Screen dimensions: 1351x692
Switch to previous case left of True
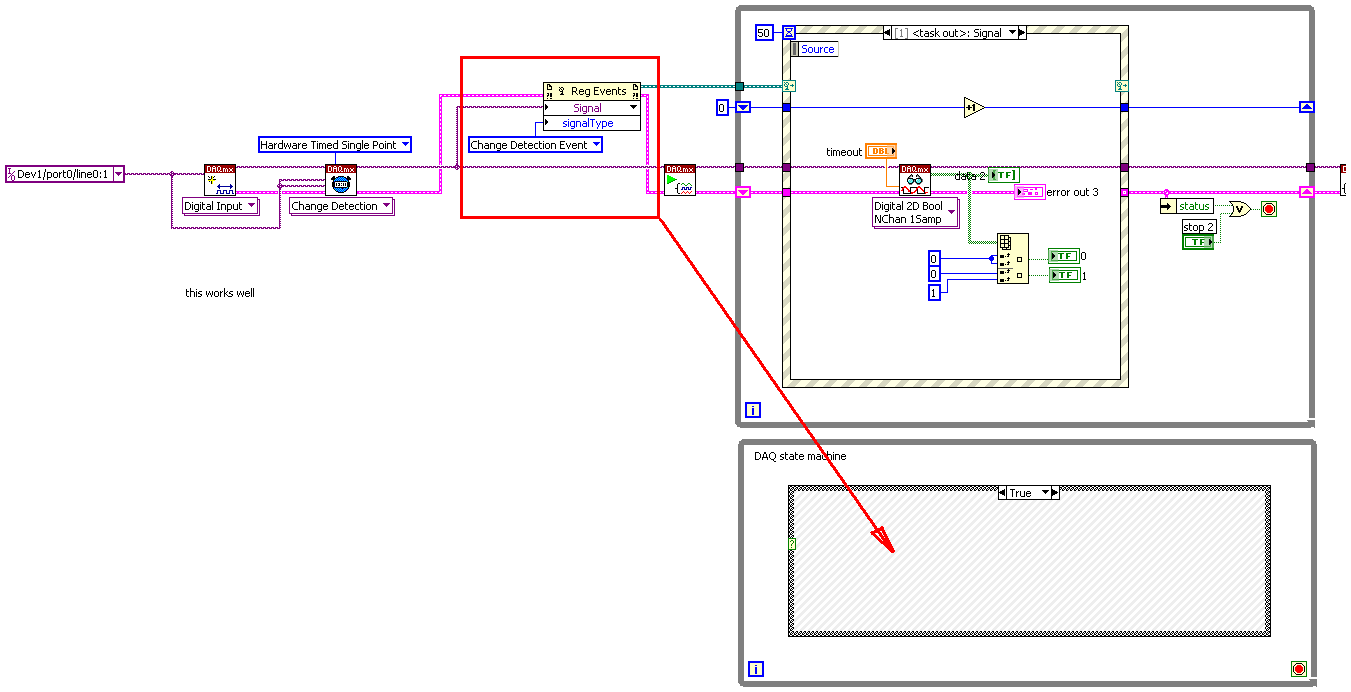(1002, 493)
